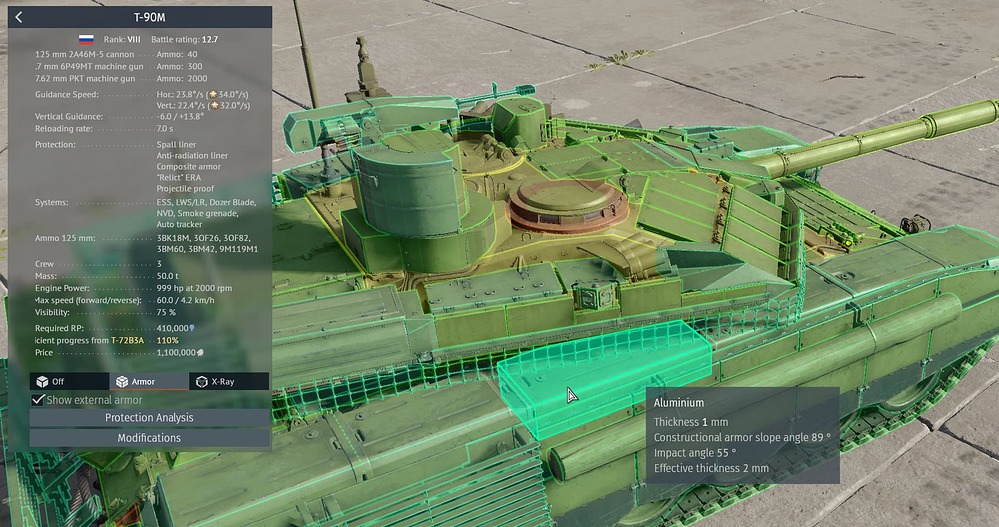Click Vertical Guidance -6.0 / +13.8° value
The height and width of the screenshot is (527, 999).
coord(180,117)
